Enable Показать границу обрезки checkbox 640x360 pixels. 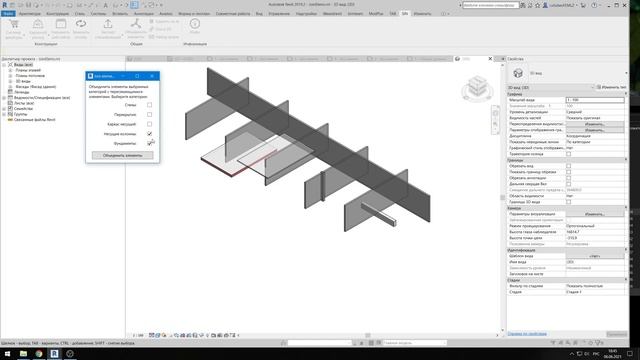[x=568, y=172]
